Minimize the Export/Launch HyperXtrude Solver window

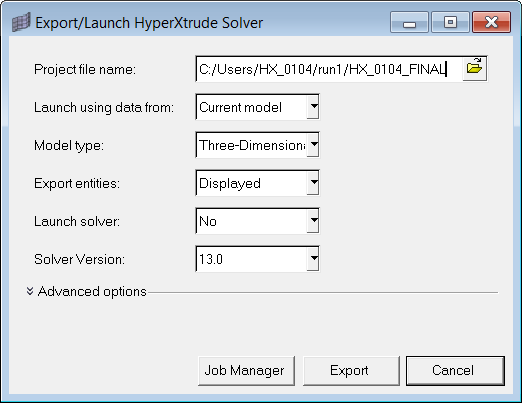pyautogui.click(x=409, y=22)
